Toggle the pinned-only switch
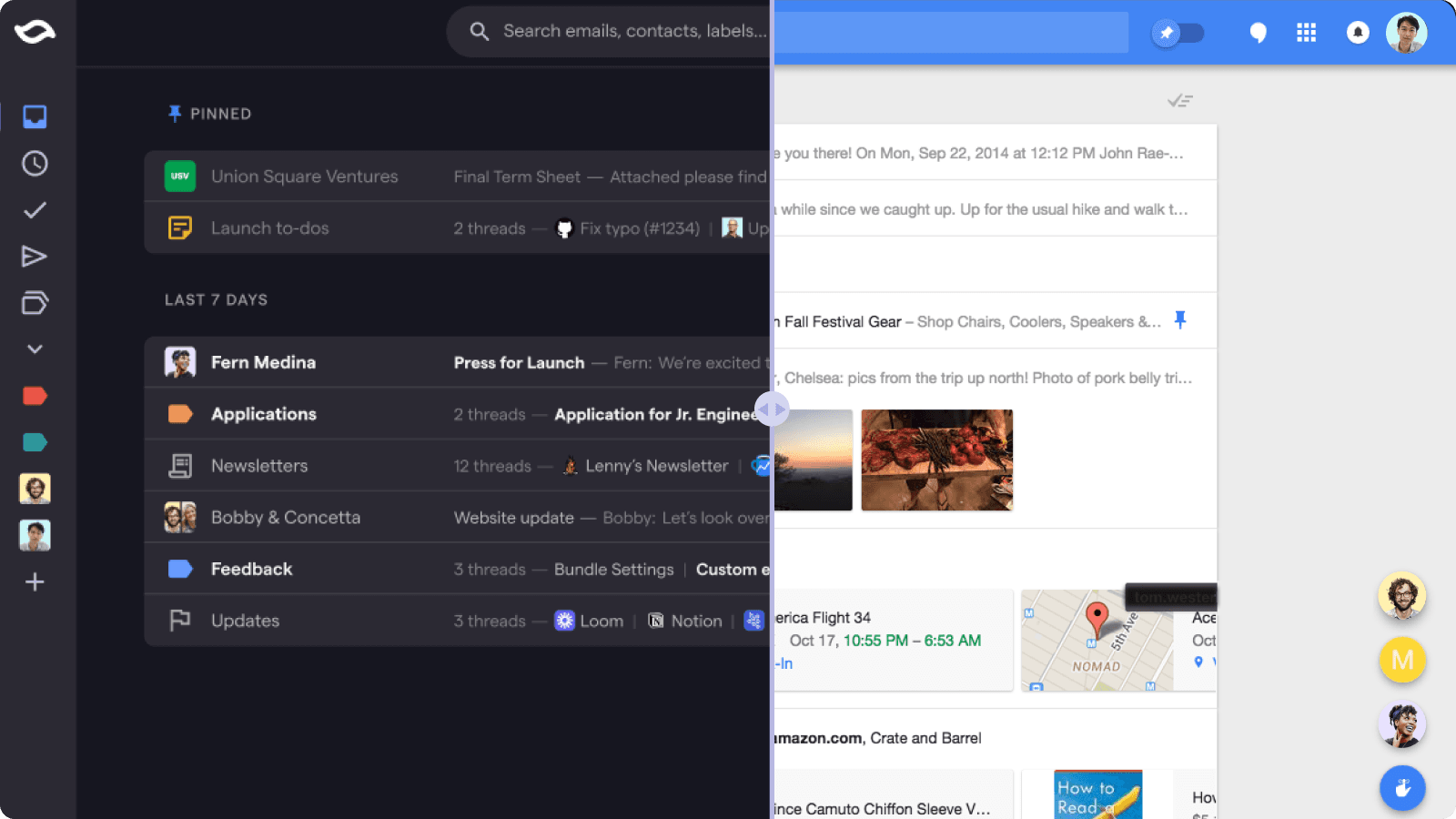The image size is (1456, 819). pos(1178,34)
